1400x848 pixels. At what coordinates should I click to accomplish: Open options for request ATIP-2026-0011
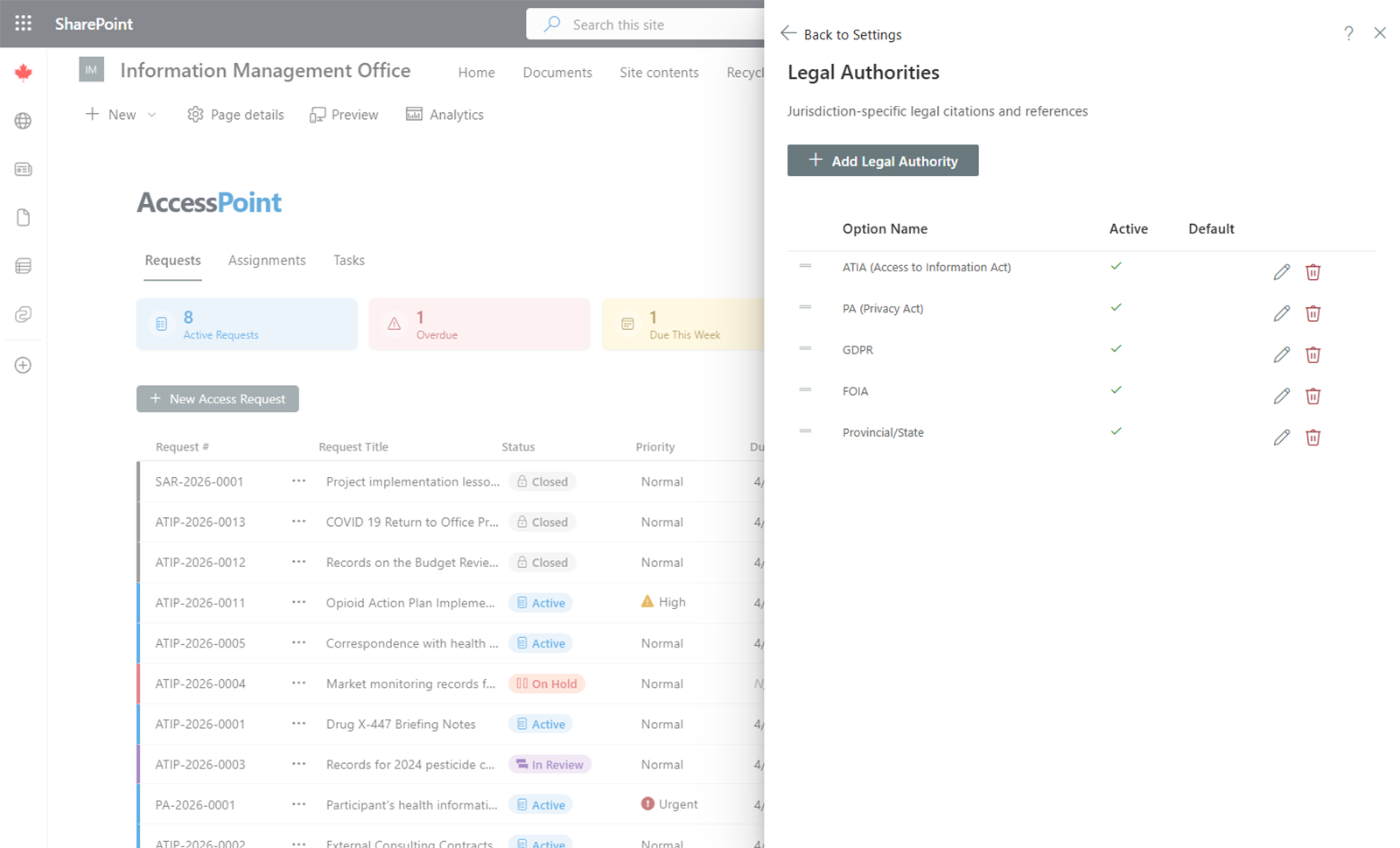[297, 602]
